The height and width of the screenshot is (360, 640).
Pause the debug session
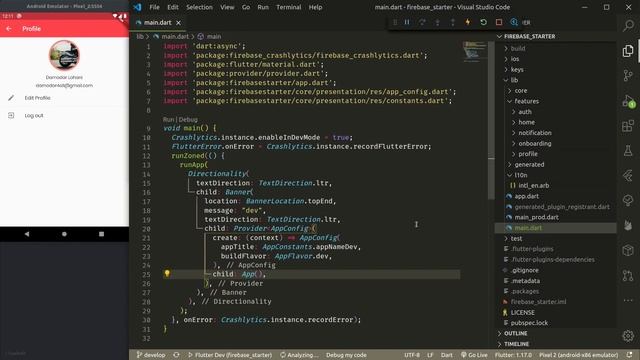(x=407, y=22)
